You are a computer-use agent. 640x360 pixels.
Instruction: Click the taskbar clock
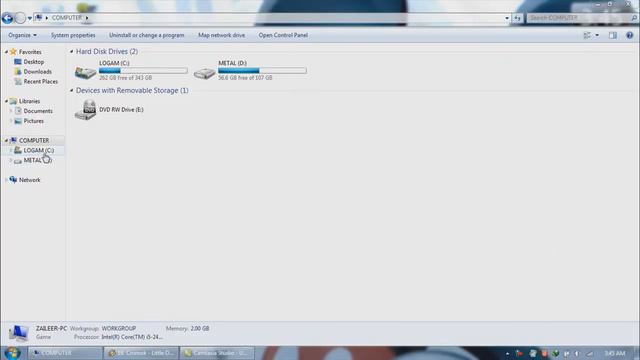coord(615,353)
